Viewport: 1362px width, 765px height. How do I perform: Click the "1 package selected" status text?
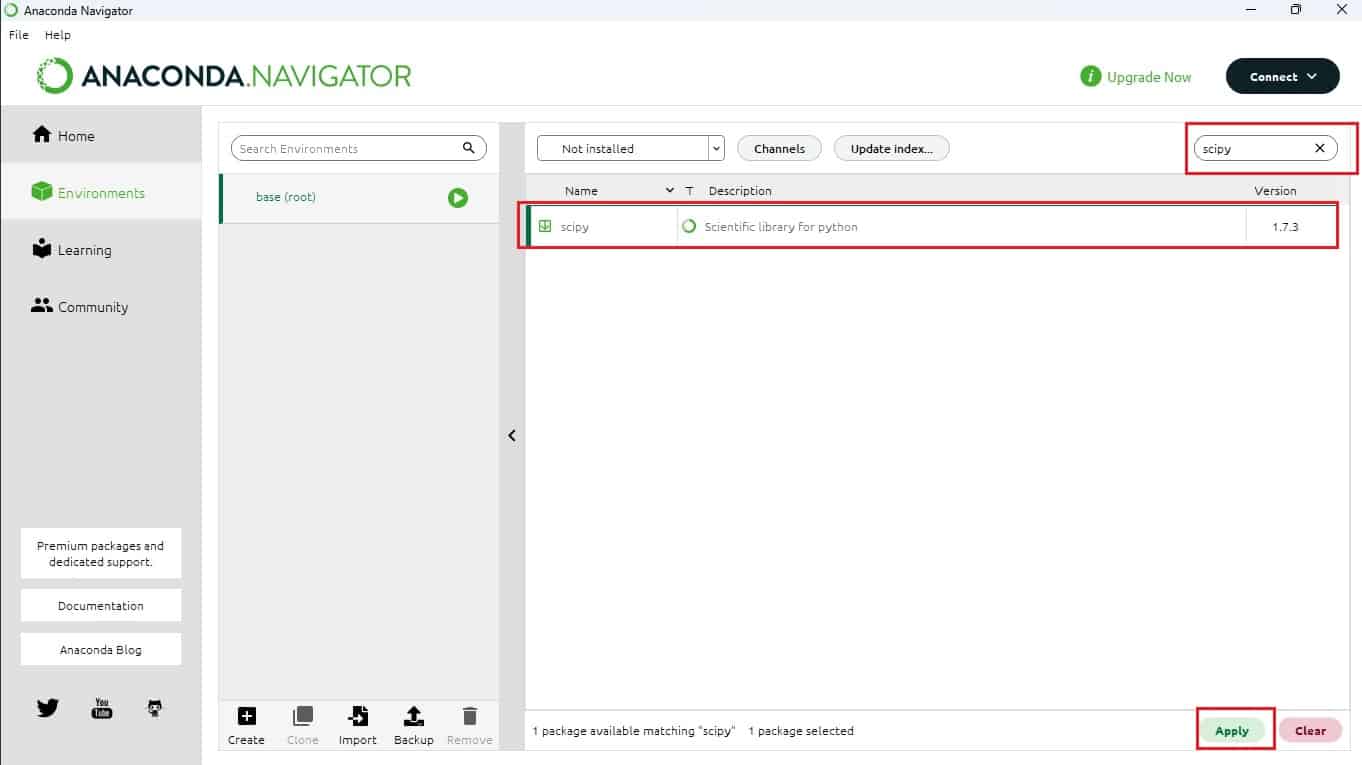(x=801, y=731)
